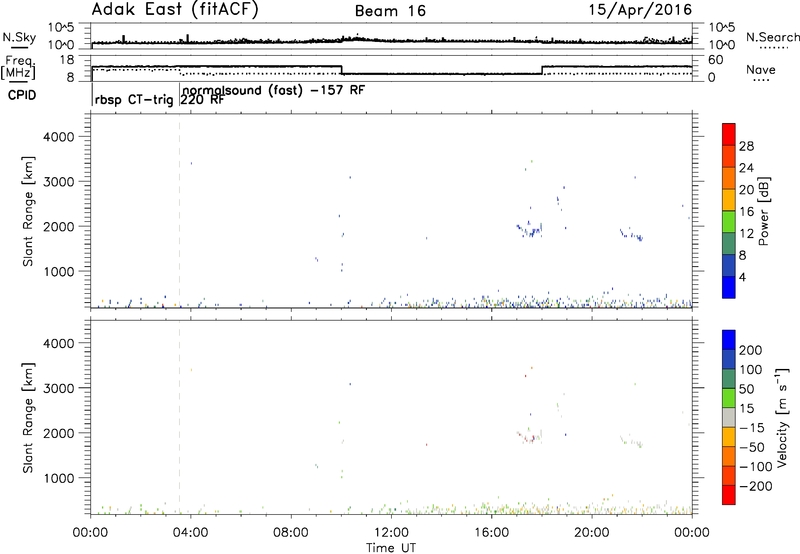The width and height of the screenshot is (800, 554).
Task: Click the green 12 dB power swatch
Action: (729, 222)
